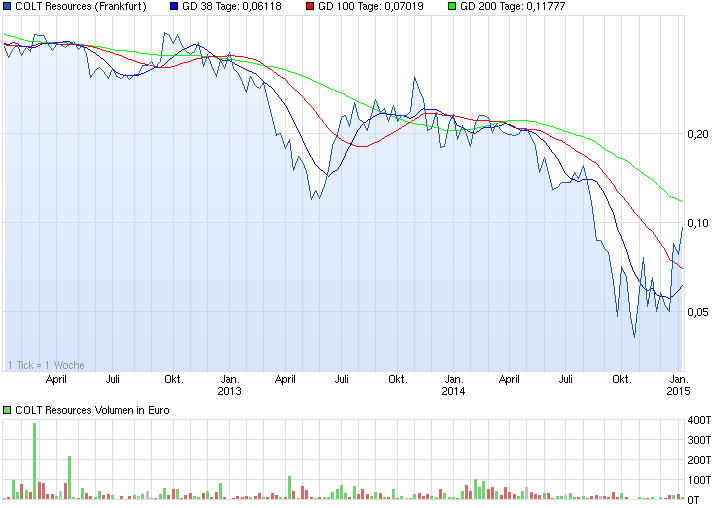Select the GD 200 Tage: 0,11777 label

coord(513,6)
